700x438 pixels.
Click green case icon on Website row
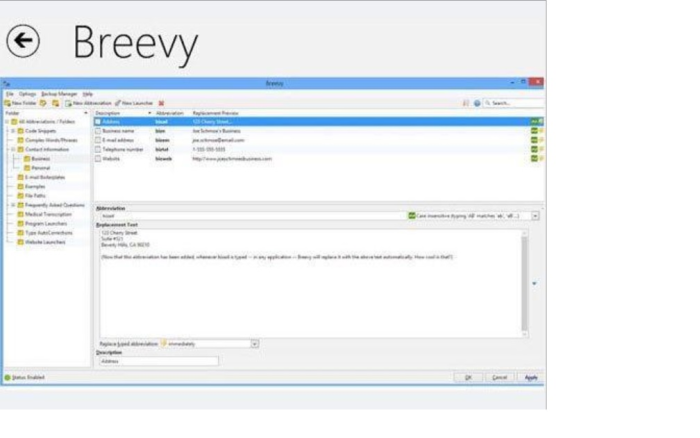click(x=534, y=159)
